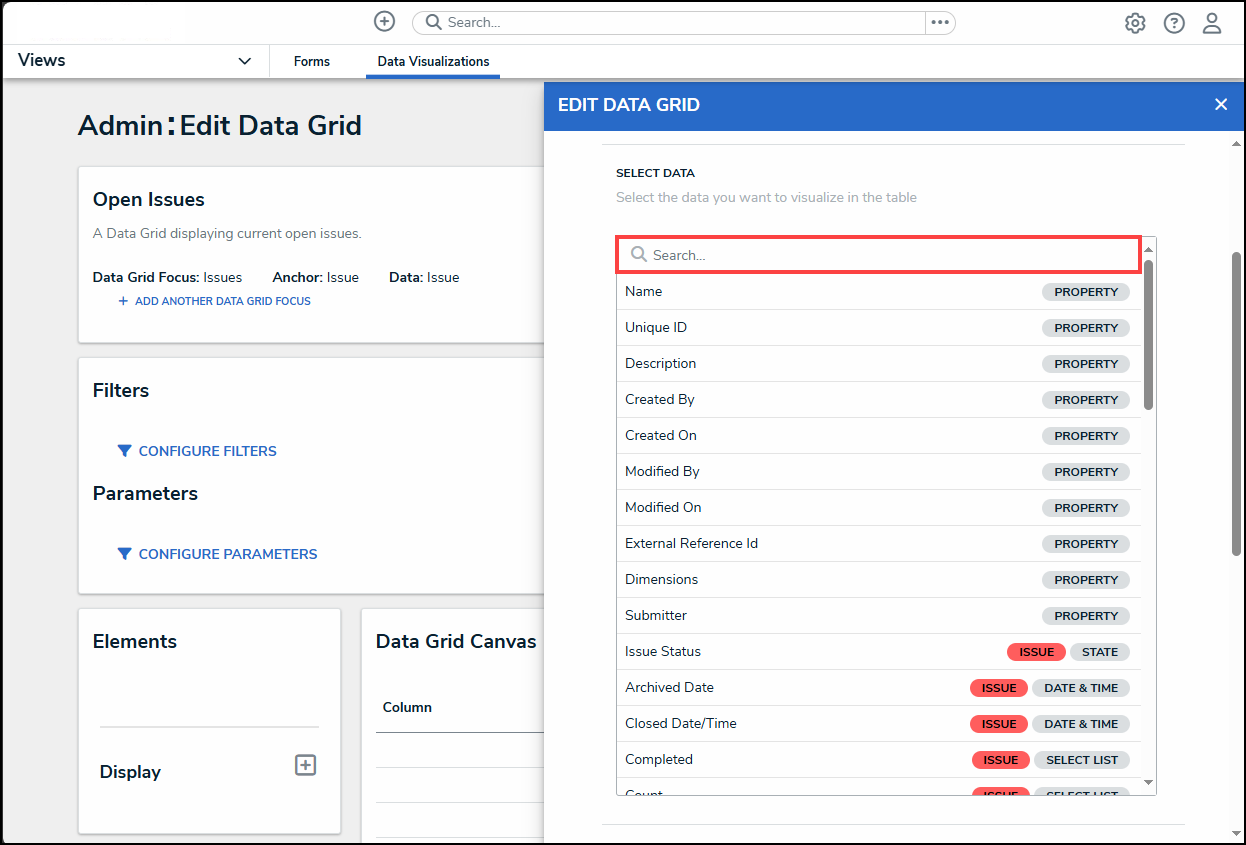Screen dimensions: 1246x845
Task: Open the user profile icon
Action: tap(1212, 23)
